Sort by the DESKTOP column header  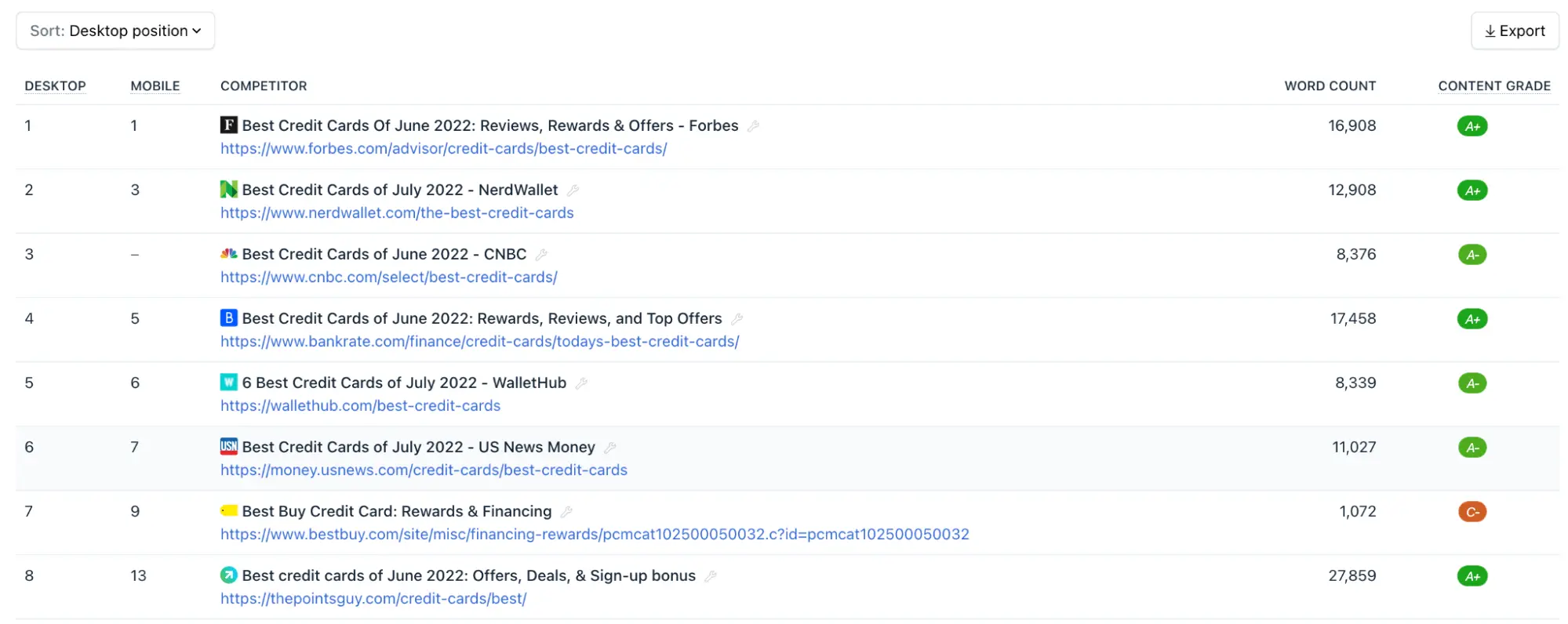(55, 86)
